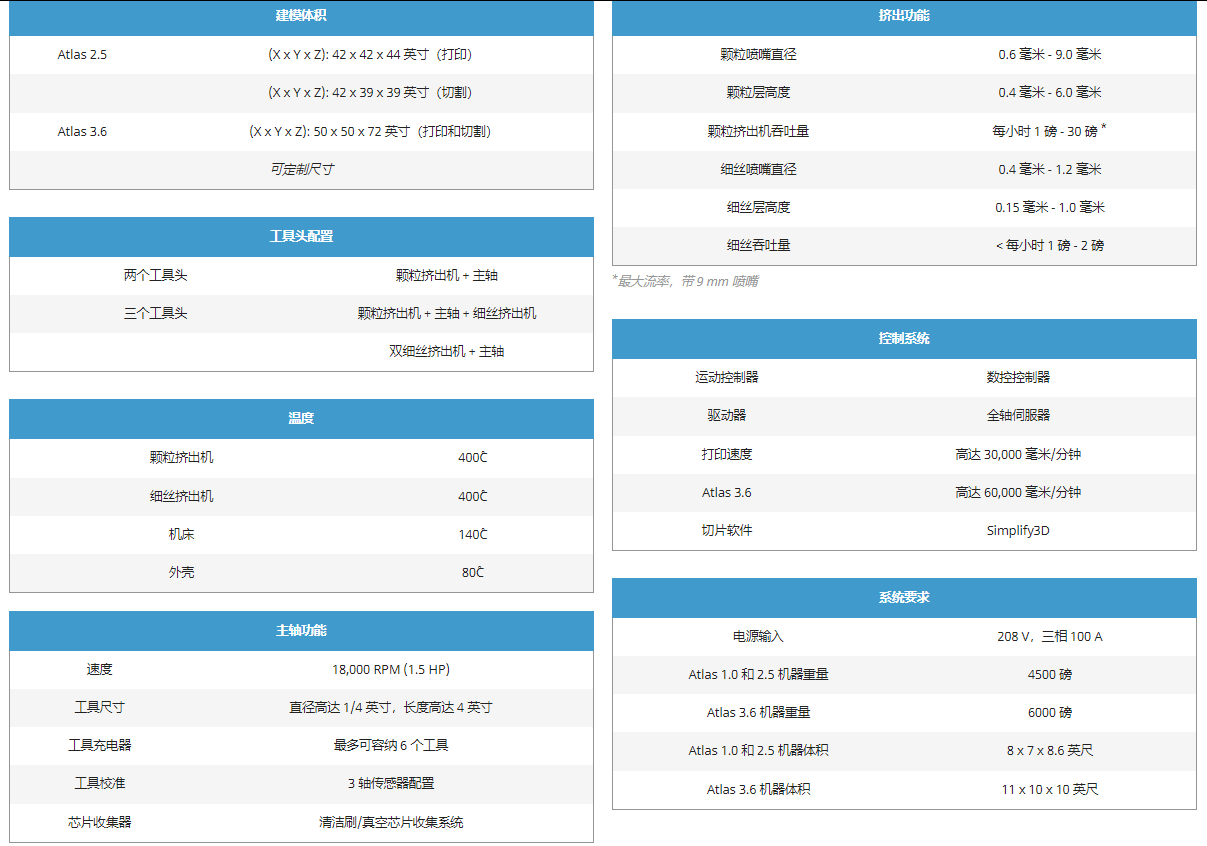
Task: Select the 'Atlas 3.6 机器重量' row label
Action: coord(758,712)
